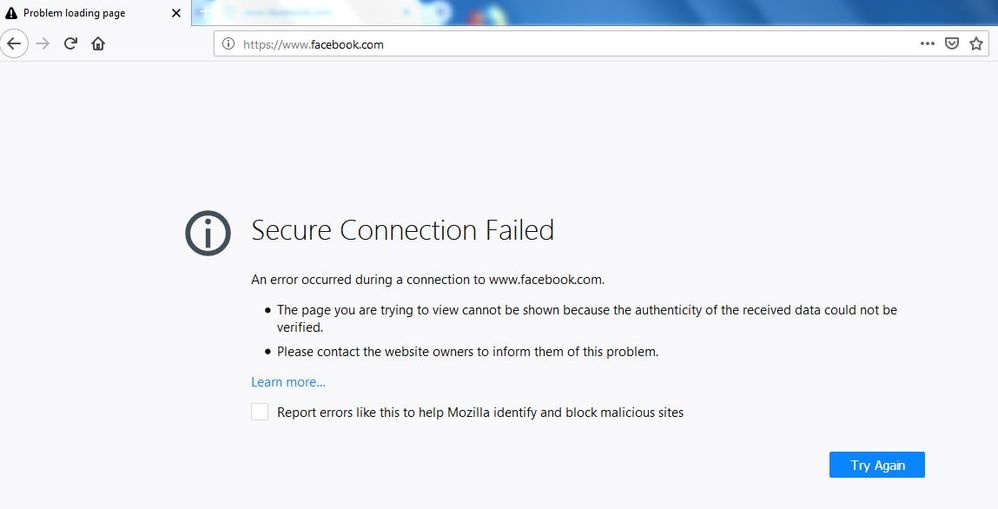Click the Back navigation arrow
This screenshot has height=509, width=998.
(x=14, y=44)
